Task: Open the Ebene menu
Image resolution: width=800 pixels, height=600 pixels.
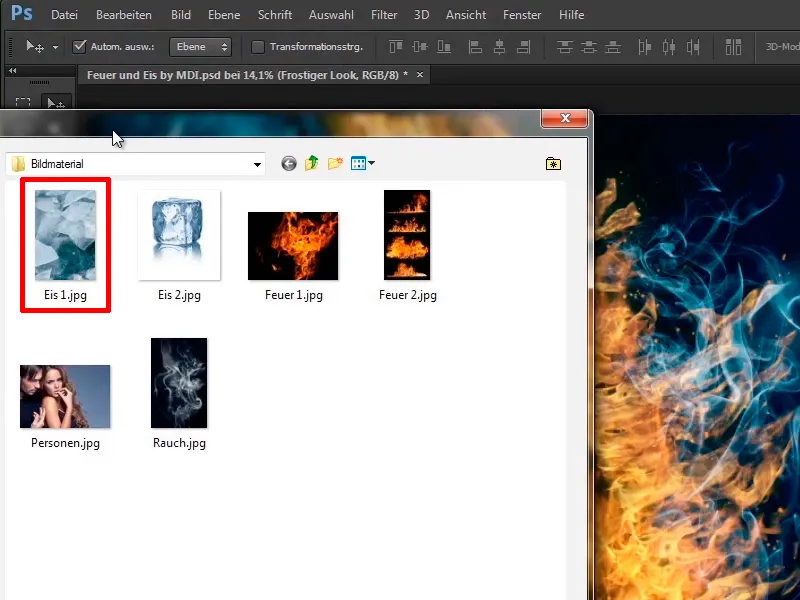Action: pyautogui.click(x=224, y=15)
